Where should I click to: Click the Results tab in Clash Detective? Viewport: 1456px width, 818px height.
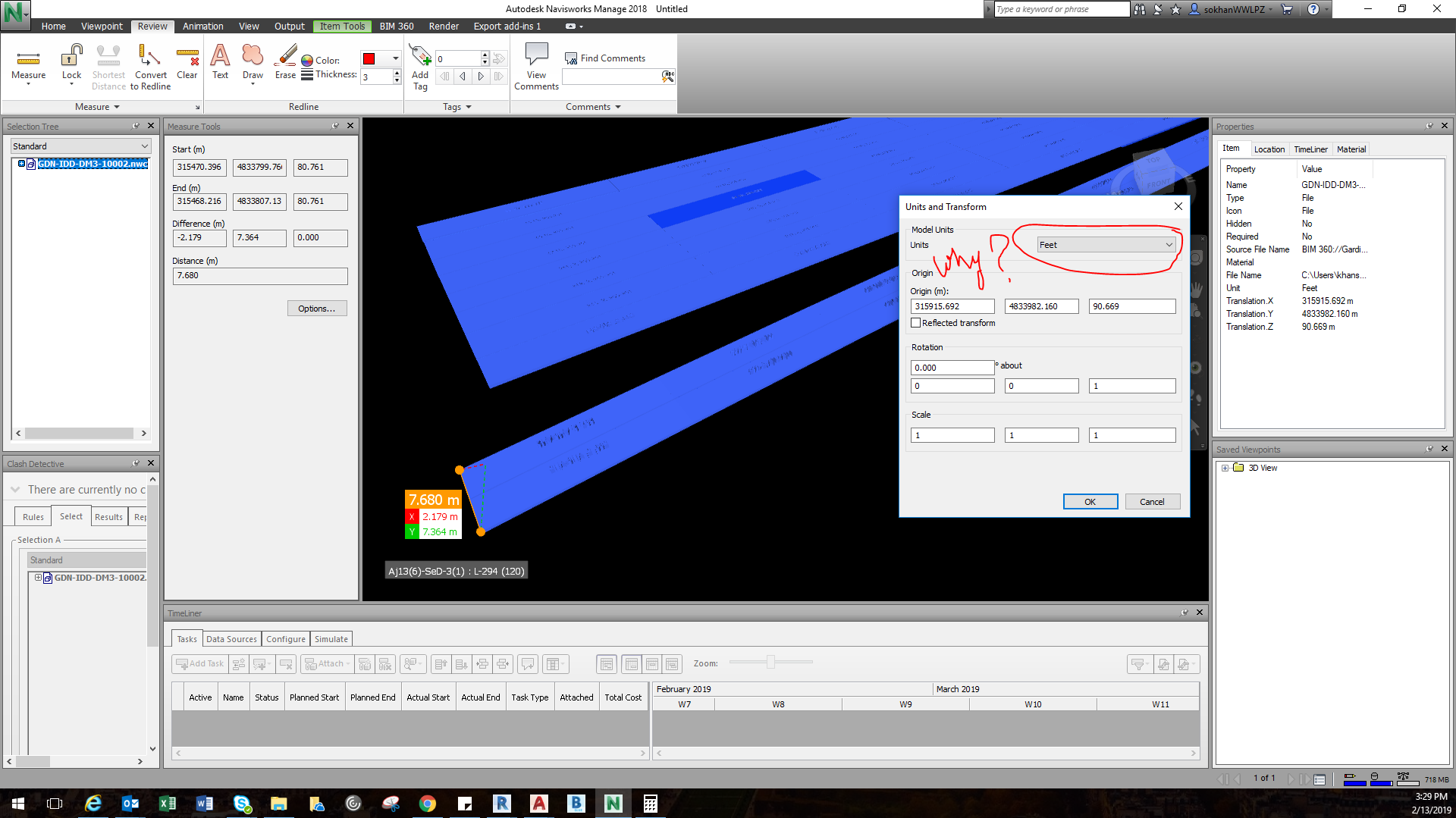coord(108,517)
